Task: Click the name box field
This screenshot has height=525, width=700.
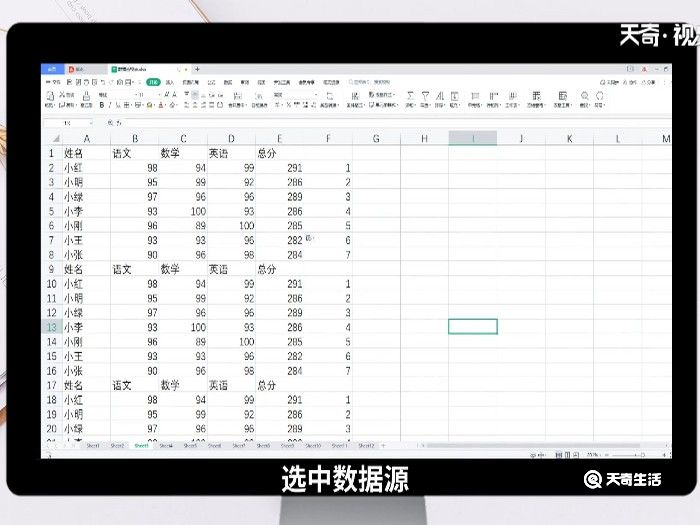Action: coord(67,123)
